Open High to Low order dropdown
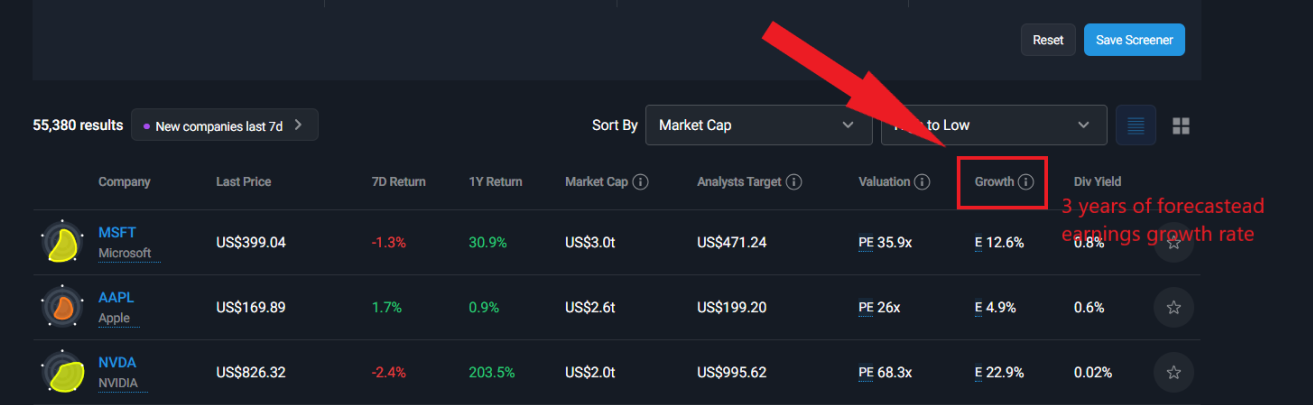 click(x=994, y=125)
